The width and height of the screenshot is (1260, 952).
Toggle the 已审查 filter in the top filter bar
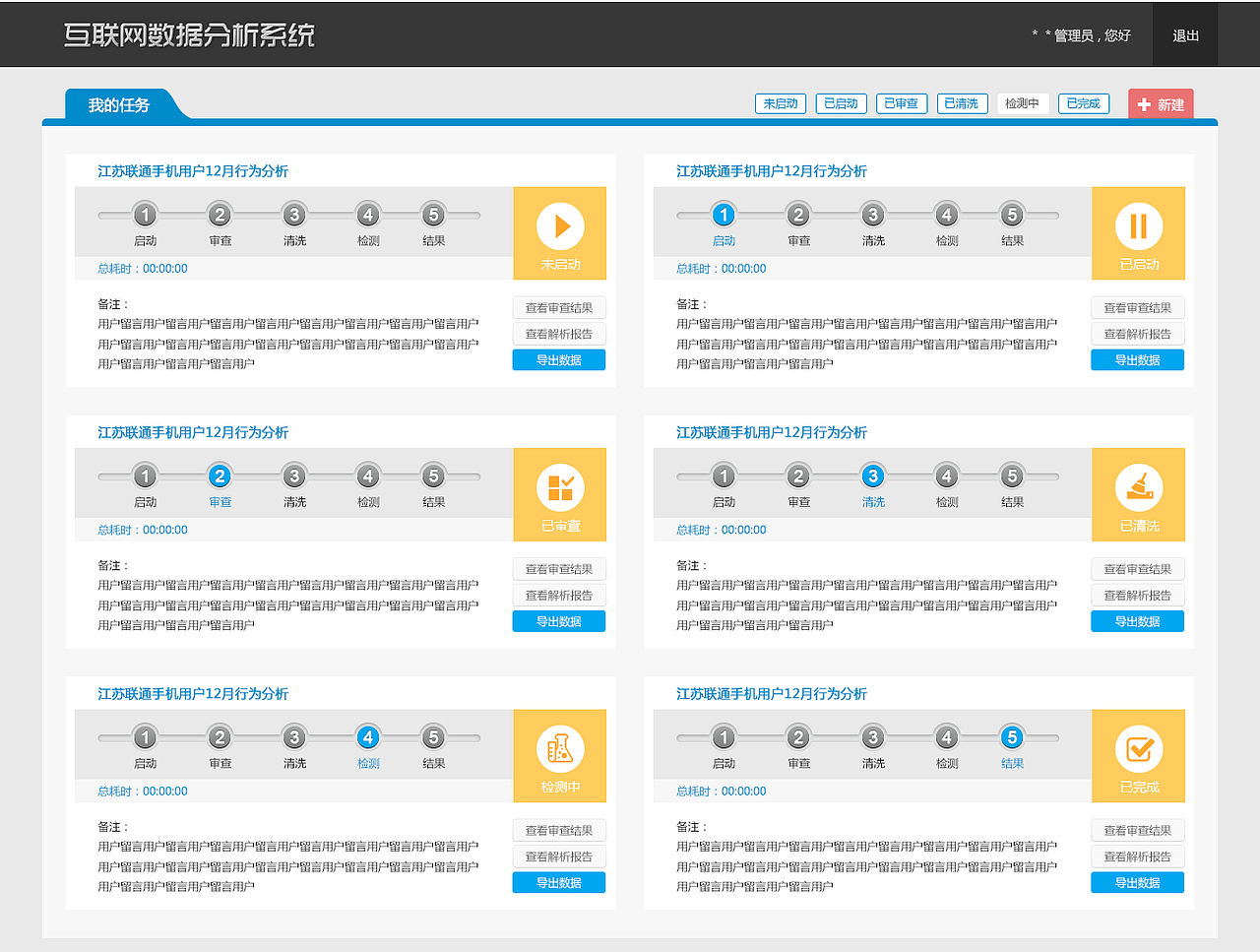tap(902, 103)
